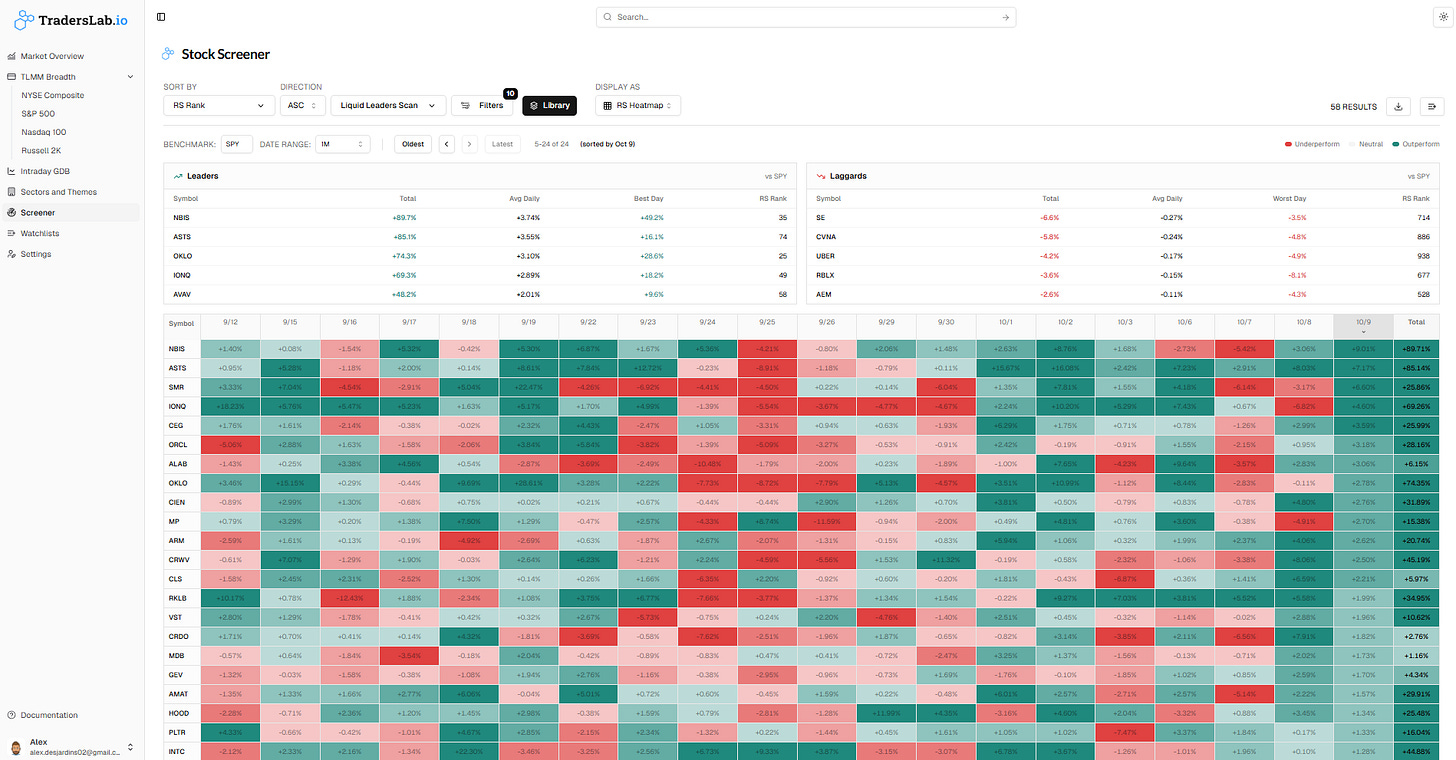Edit the Benchmark SPY field

pyautogui.click(x=237, y=144)
